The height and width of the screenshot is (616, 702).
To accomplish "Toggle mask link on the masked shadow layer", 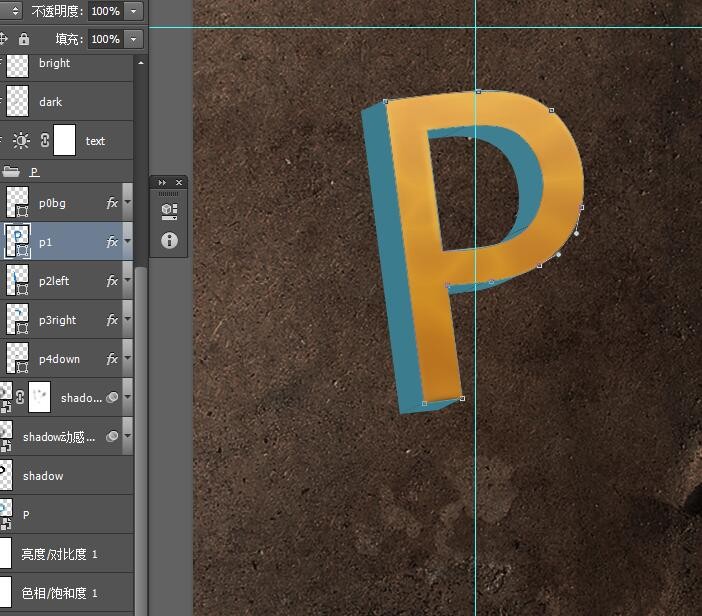I will (x=20, y=397).
